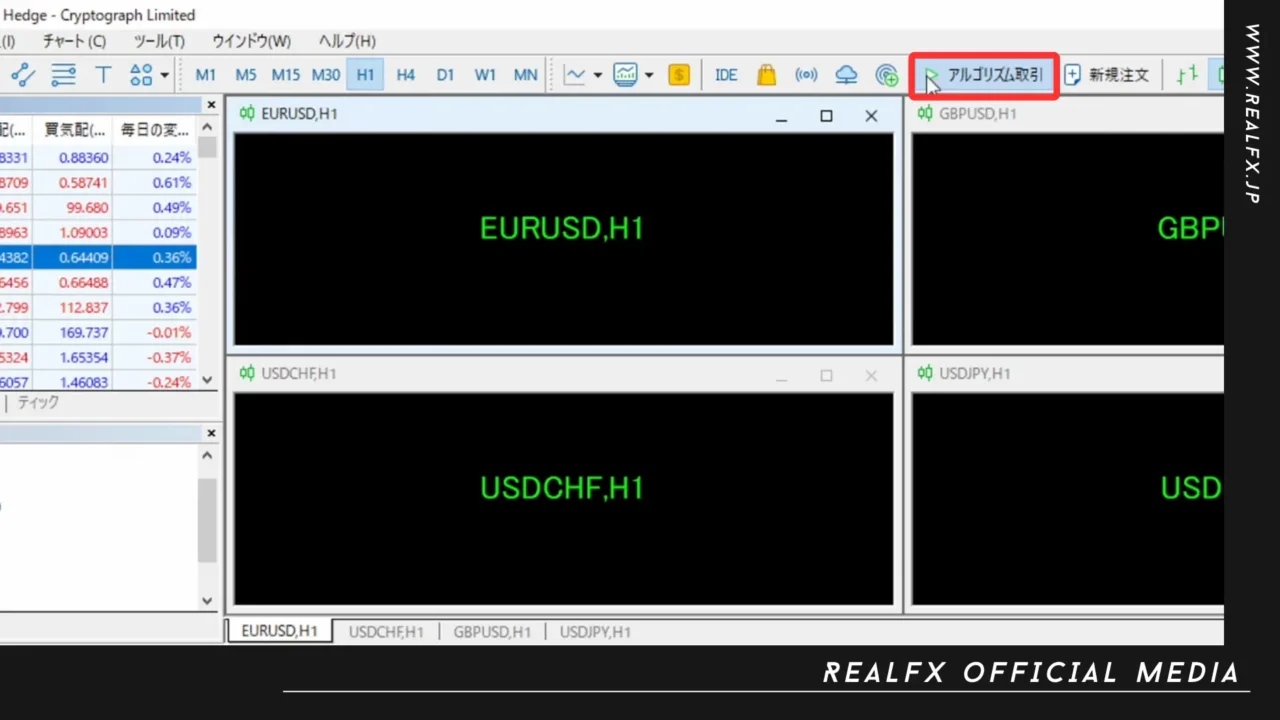The image size is (1280, 720).
Task: Select the text annotation tool
Action: (102, 74)
